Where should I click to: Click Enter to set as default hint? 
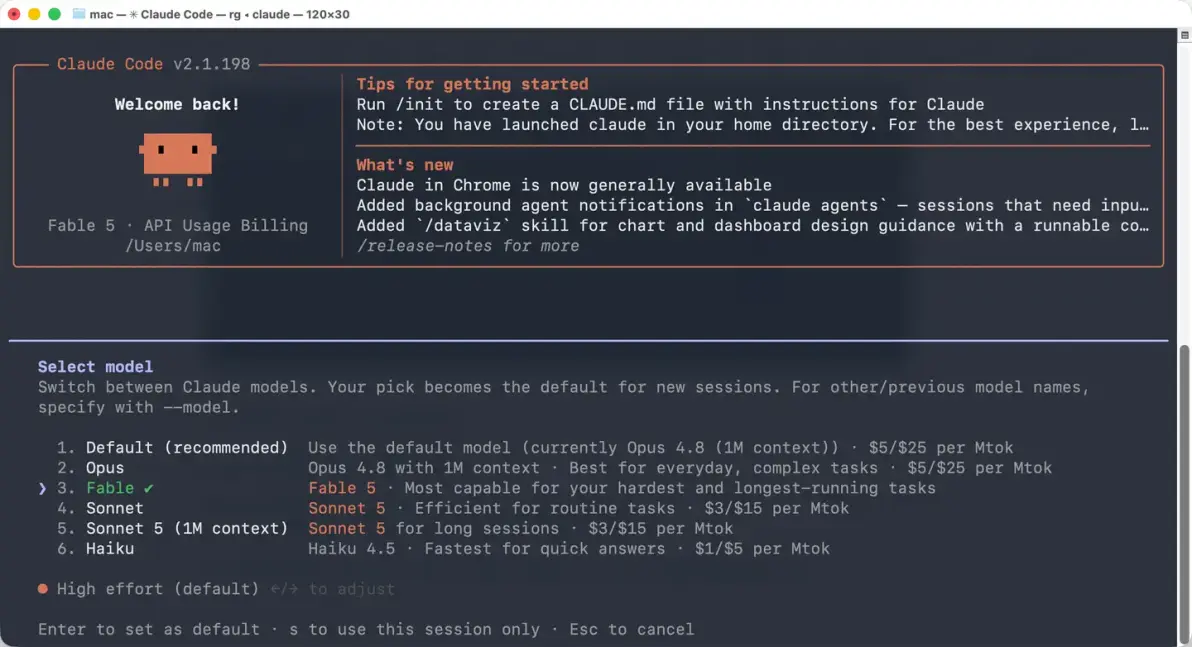[x=149, y=630]
